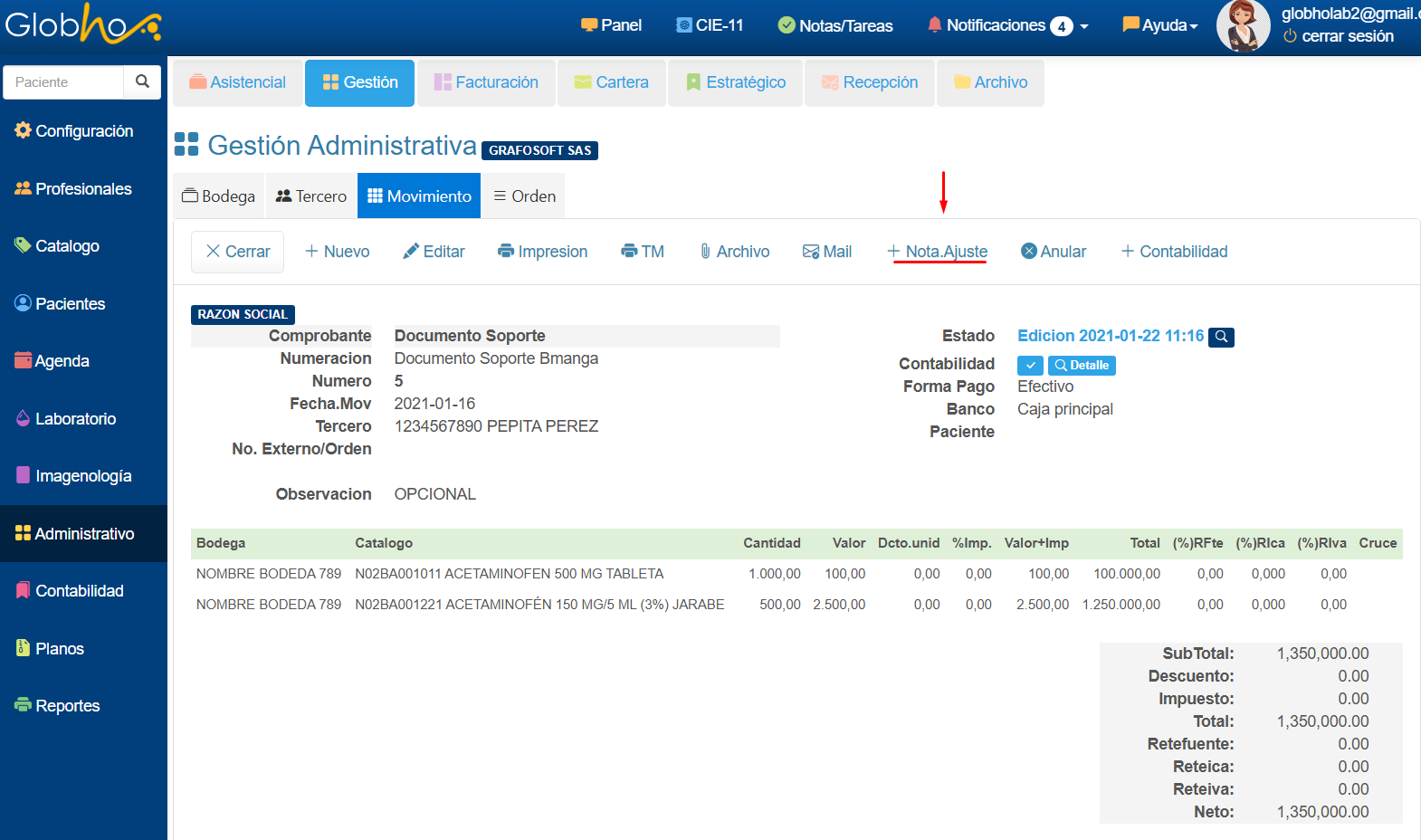Open the Ayuda dropdown menu
The image size is (1421, 840).
click(1160, 25)
